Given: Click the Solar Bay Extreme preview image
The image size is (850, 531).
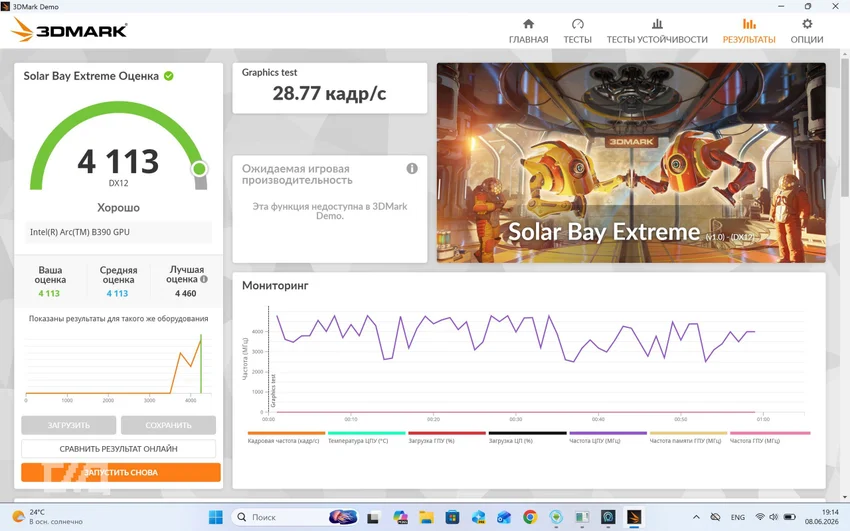Looking at the screenshot, I should pos(631,163).
